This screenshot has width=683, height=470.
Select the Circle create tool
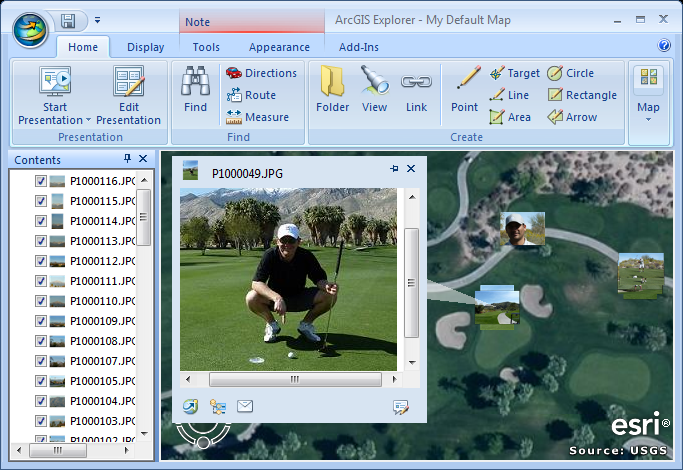pyautogui.click(x=570, y=73)
